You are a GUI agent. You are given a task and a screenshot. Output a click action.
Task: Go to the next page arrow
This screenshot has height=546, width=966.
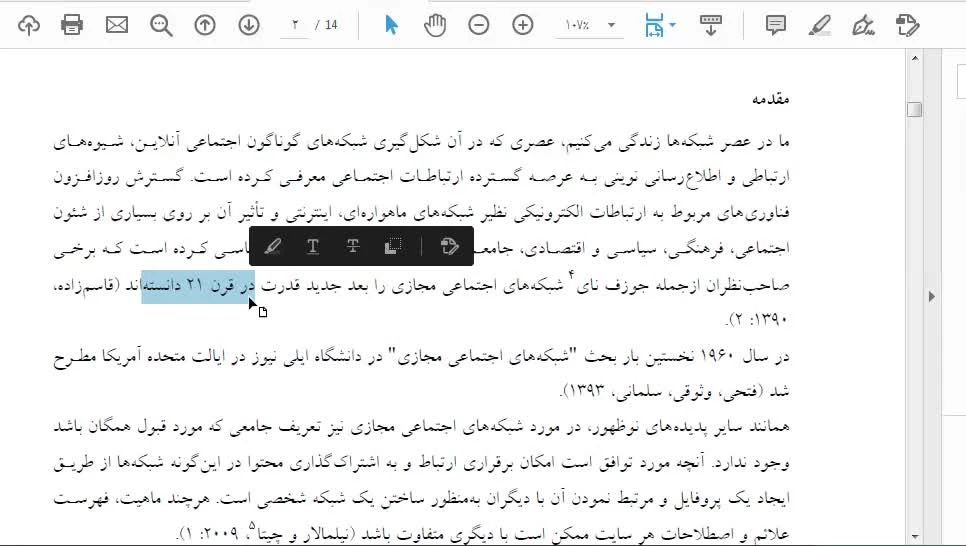(249, 25)
